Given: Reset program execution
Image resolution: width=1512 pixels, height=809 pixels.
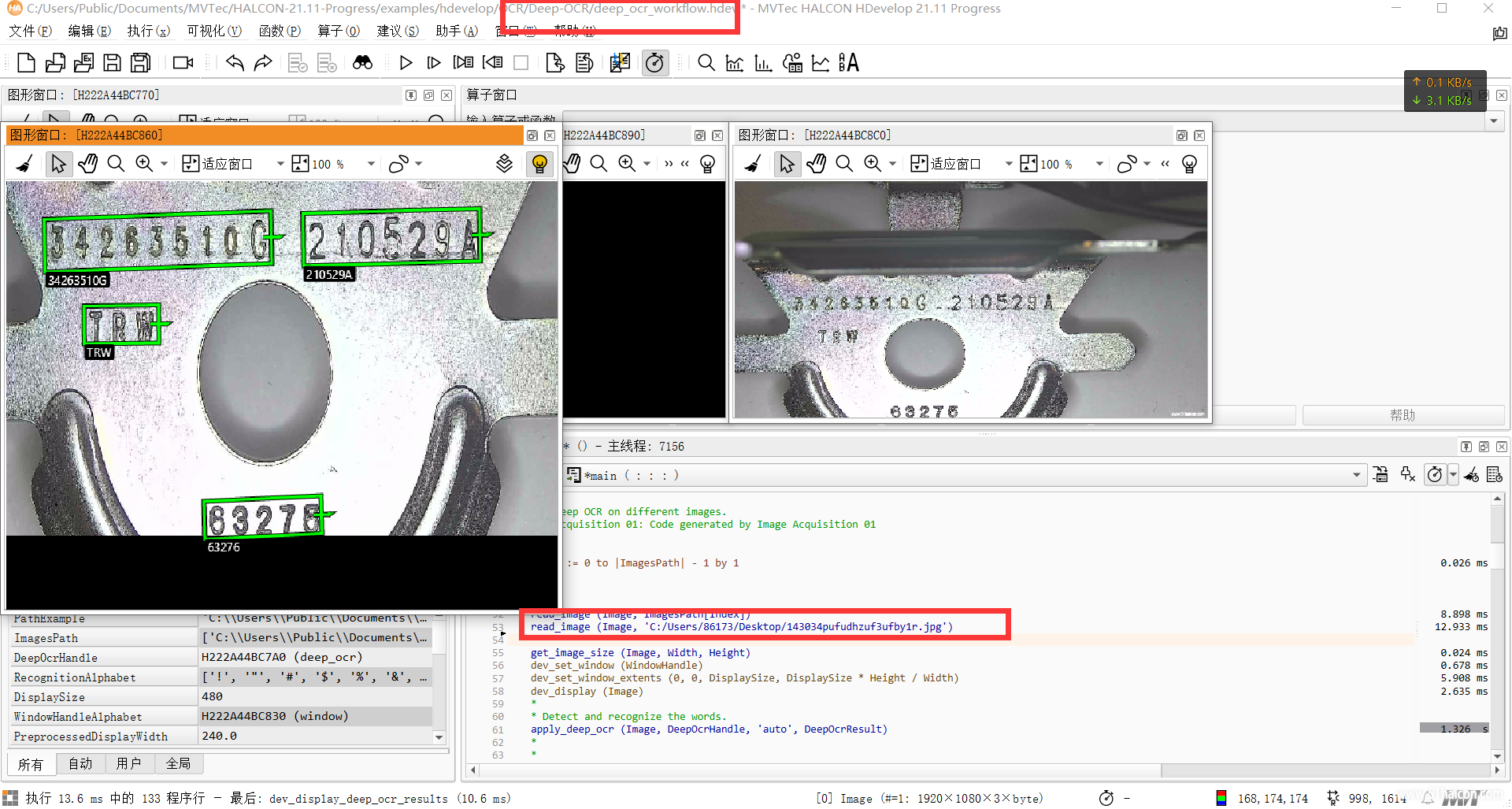Looking at the screenshot, I should click(554, 63).
